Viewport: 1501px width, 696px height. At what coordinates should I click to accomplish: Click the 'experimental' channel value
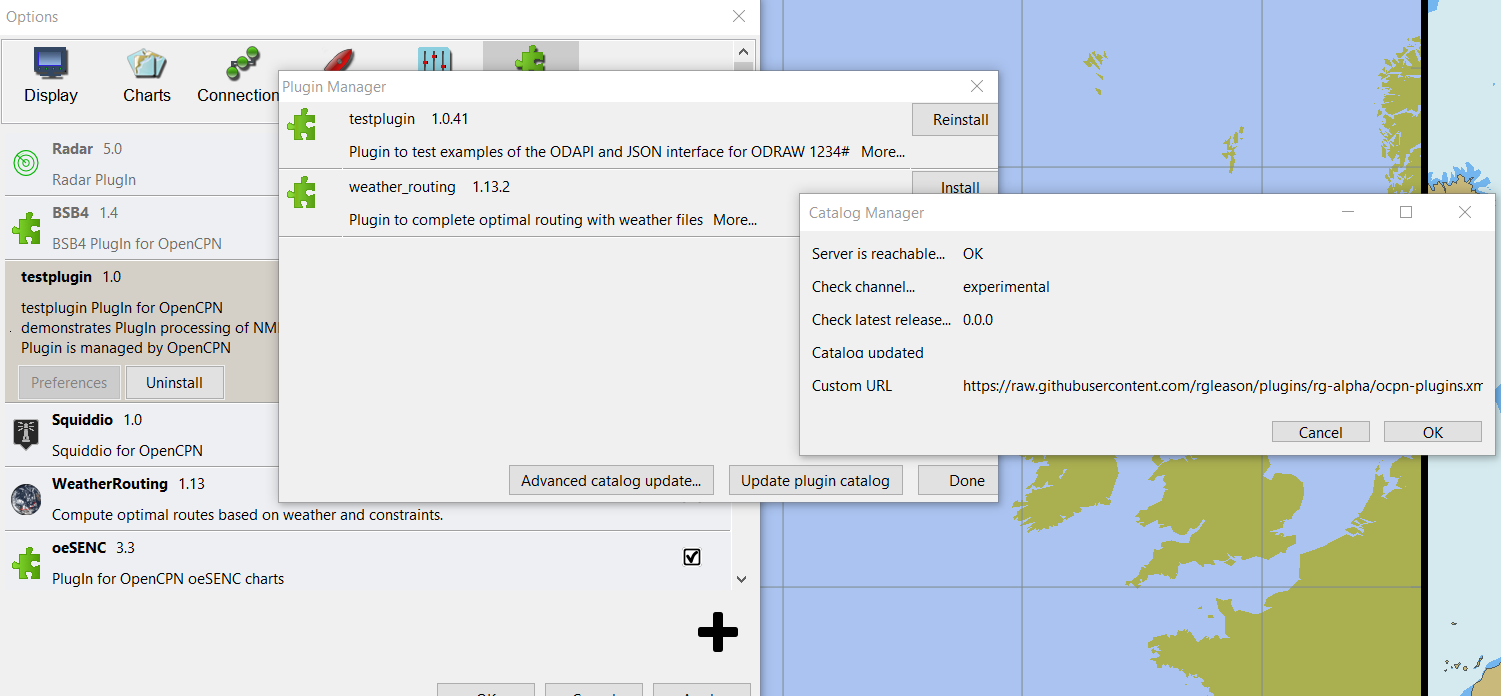1006,287
